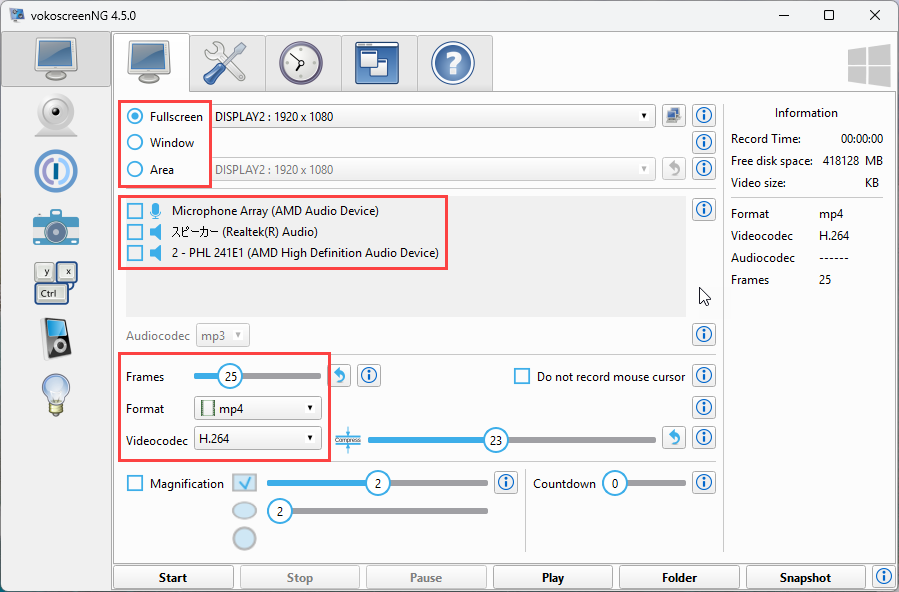Select the rectangle magnifier shape
Viewport: 899px width, 592px height.
[x=244, y=483]
